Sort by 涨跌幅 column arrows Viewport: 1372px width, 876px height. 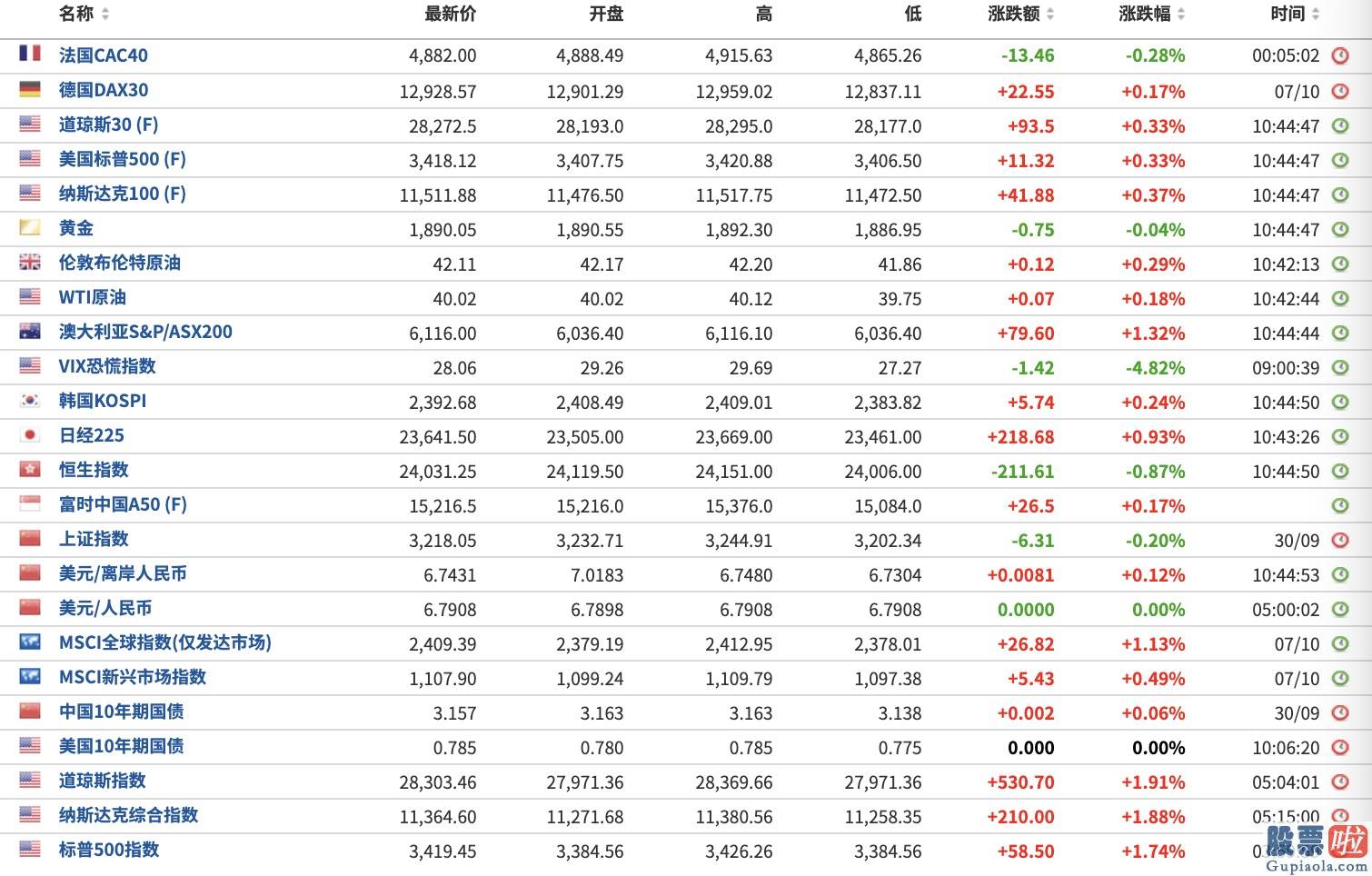point(1181,14)
